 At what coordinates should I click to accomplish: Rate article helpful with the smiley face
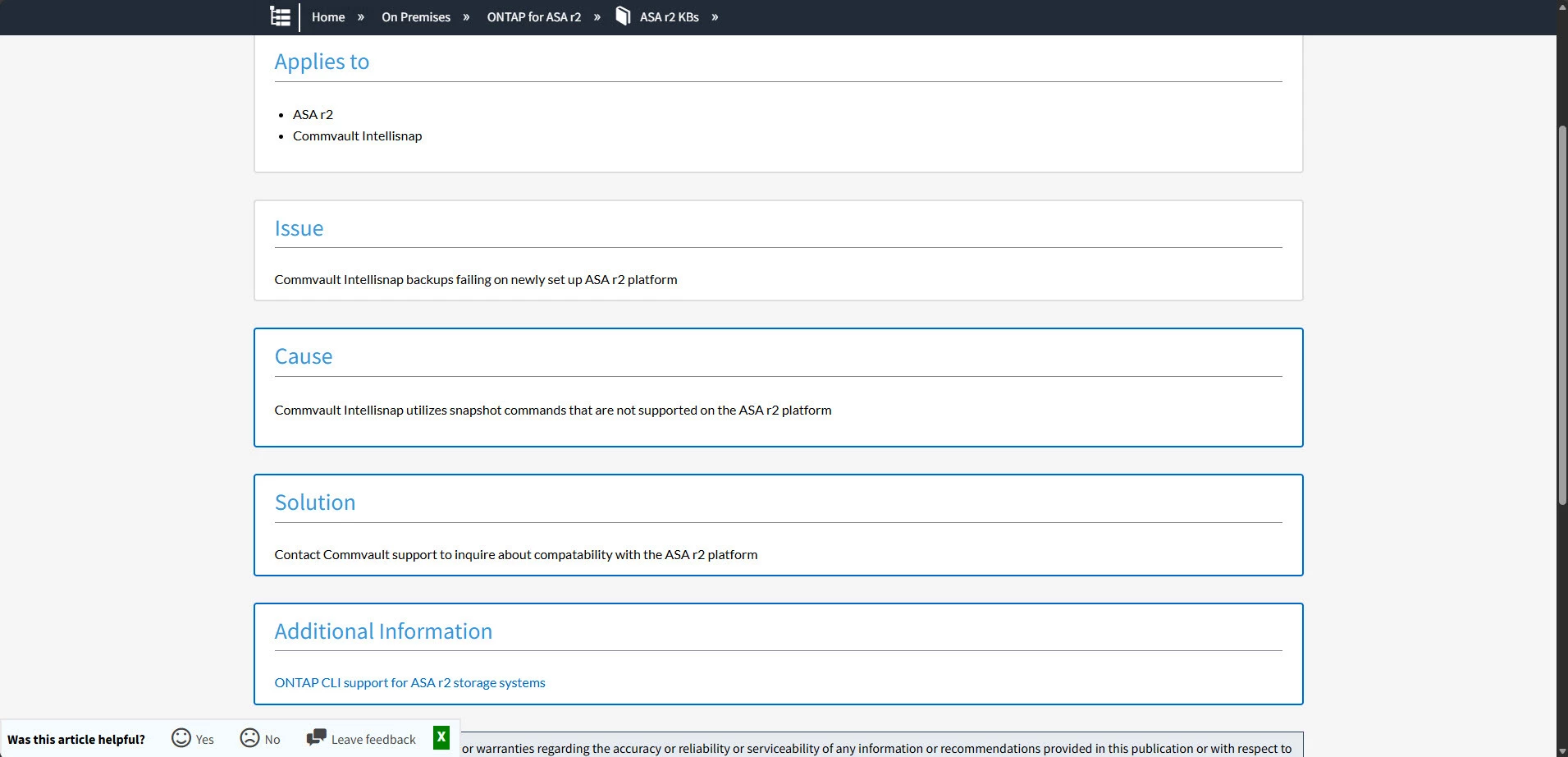[x=181, y=738]
